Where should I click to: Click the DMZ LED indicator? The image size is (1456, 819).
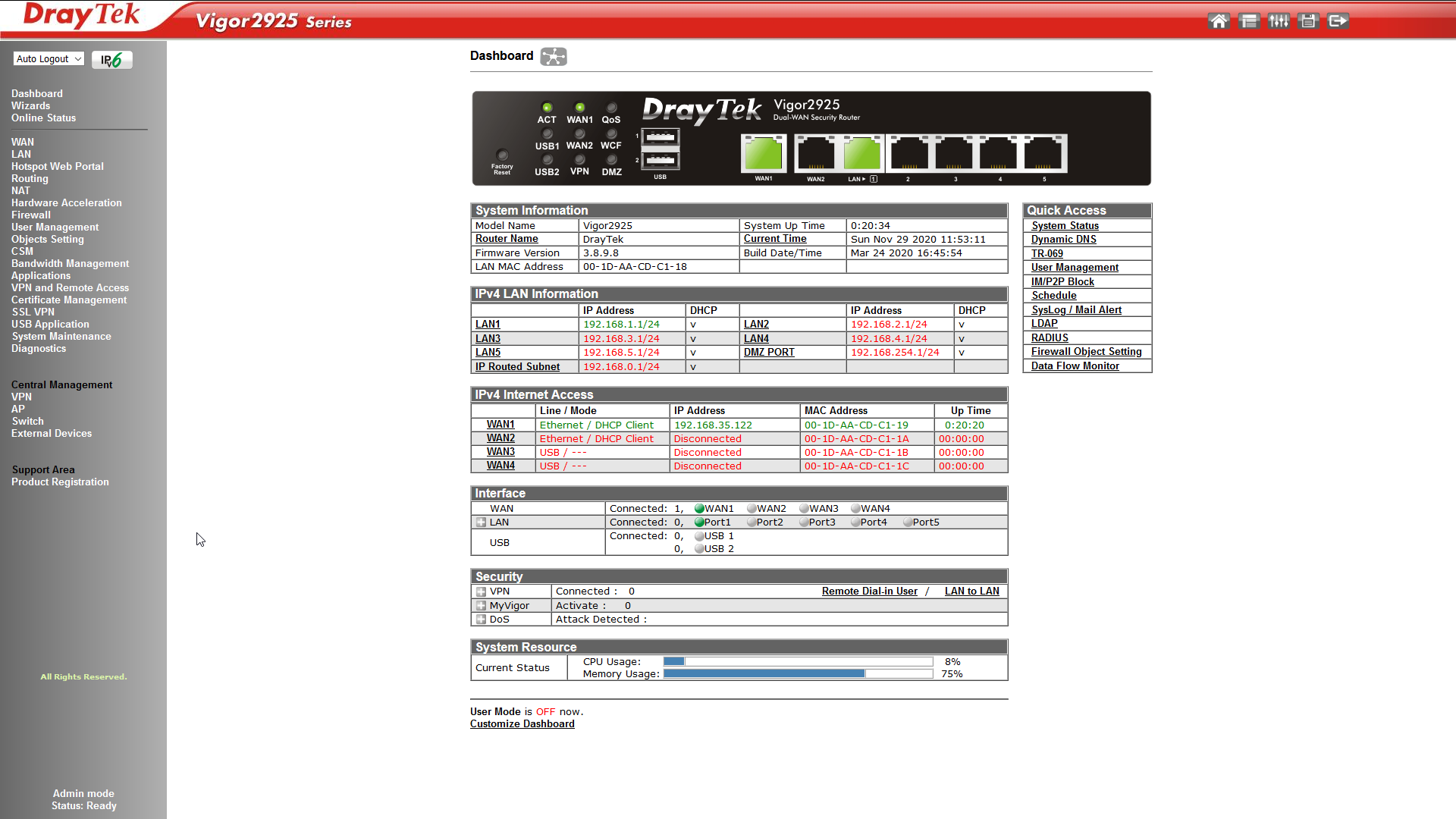611,159
